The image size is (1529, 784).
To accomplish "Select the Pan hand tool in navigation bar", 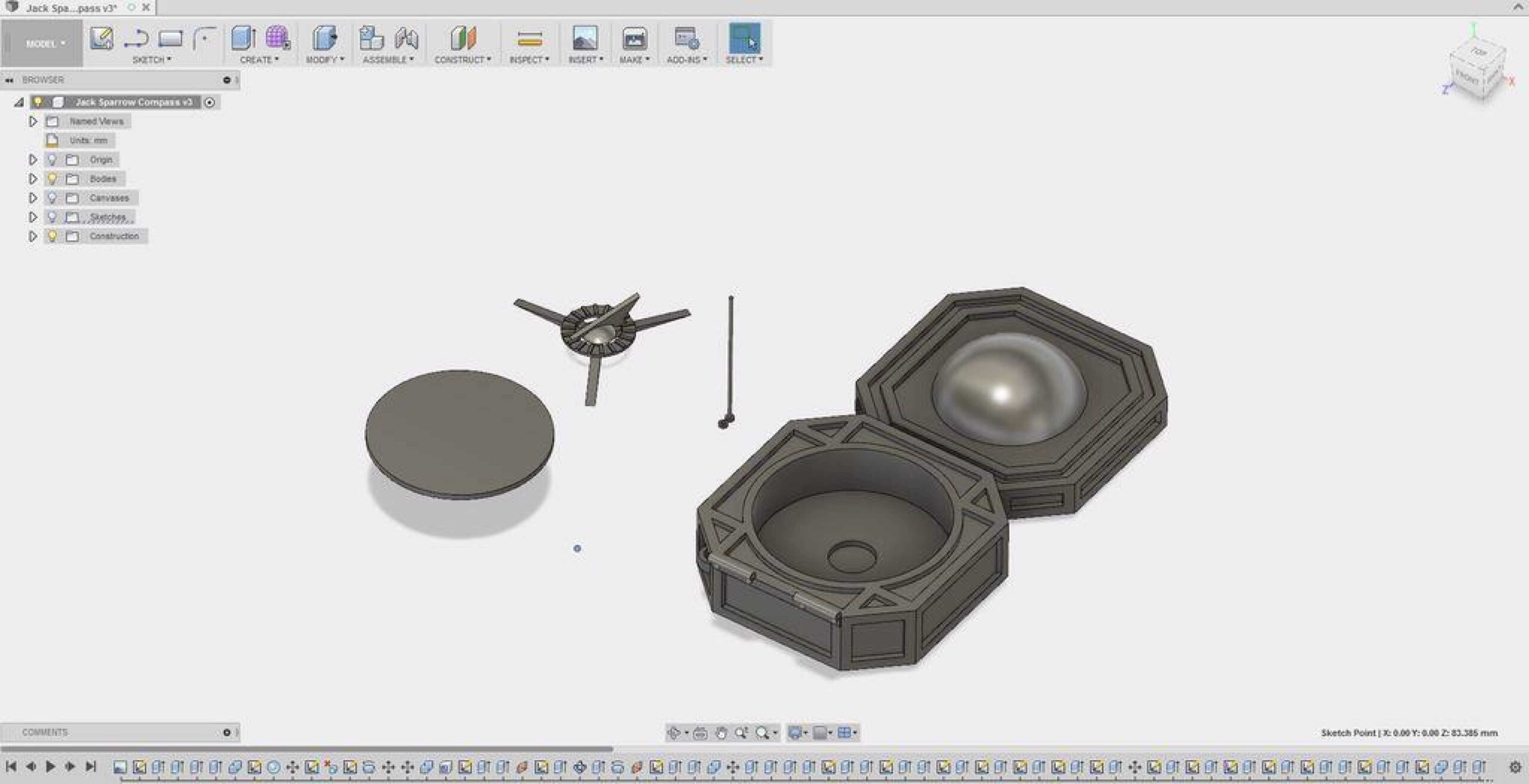I will 721,733.
